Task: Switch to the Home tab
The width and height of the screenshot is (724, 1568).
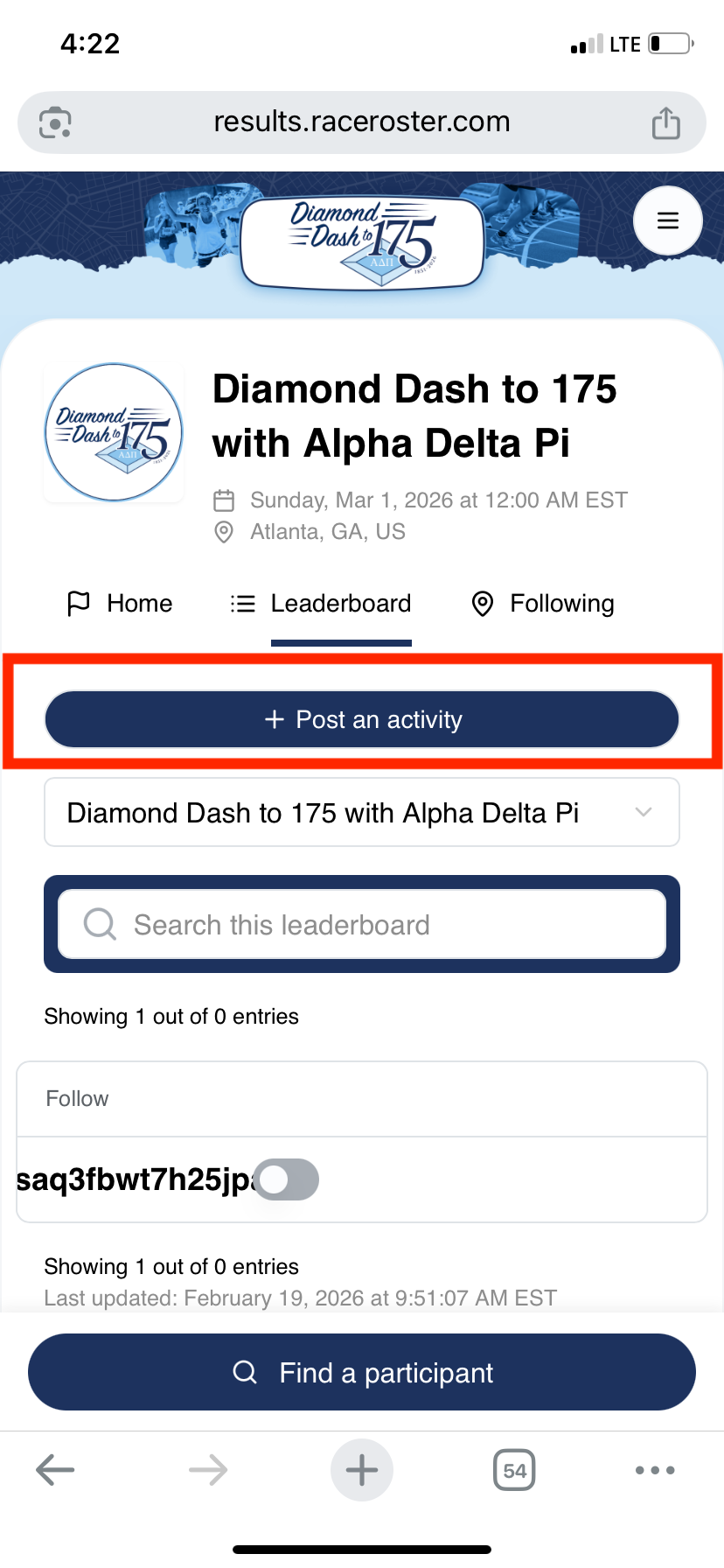Action: tap(121, 604)
